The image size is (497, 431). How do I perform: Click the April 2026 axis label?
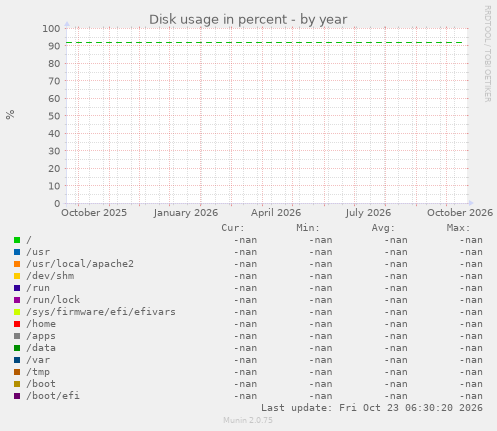pos(276,213)
